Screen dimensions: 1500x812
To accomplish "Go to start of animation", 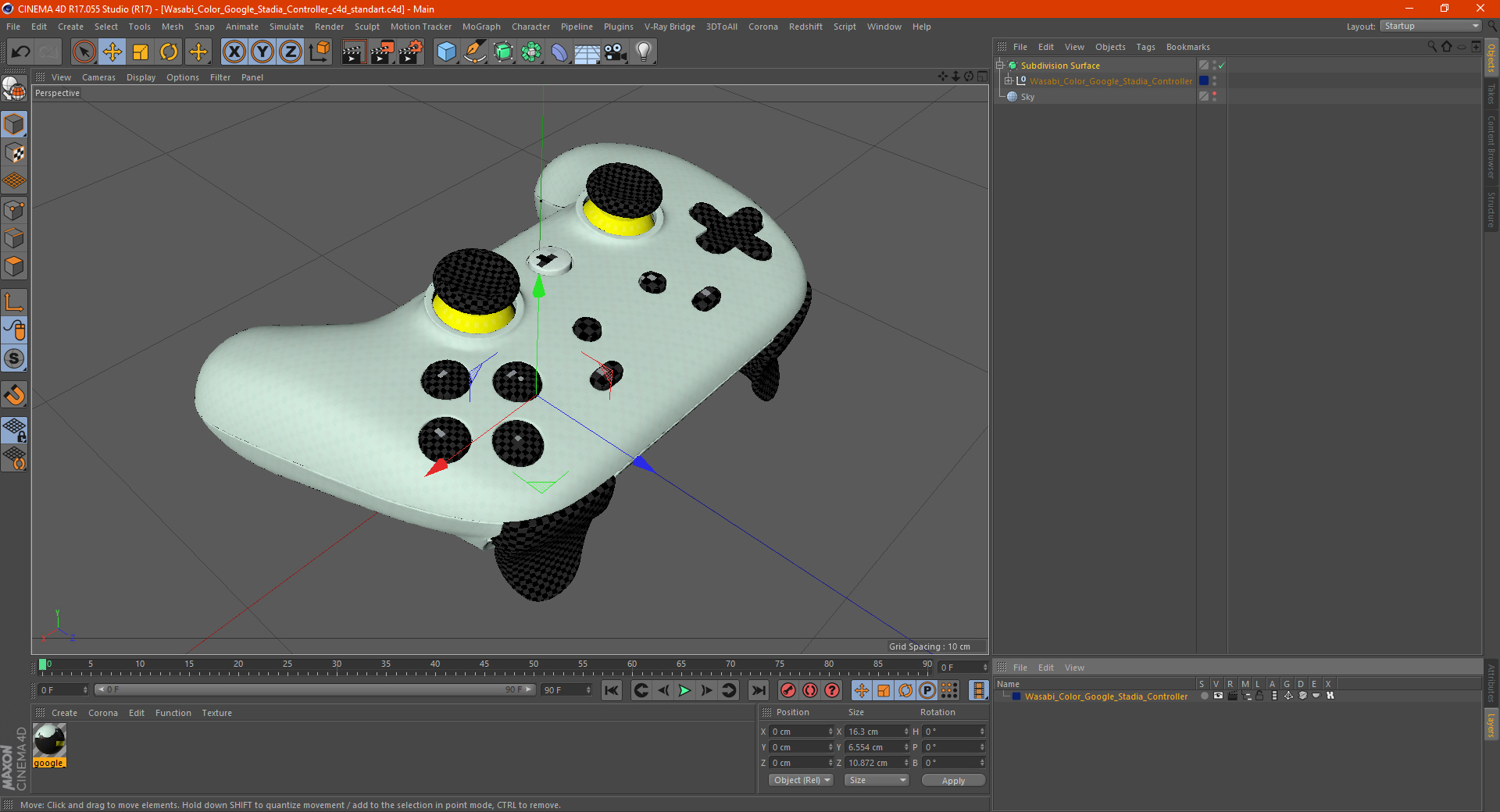I will (612, 690).
